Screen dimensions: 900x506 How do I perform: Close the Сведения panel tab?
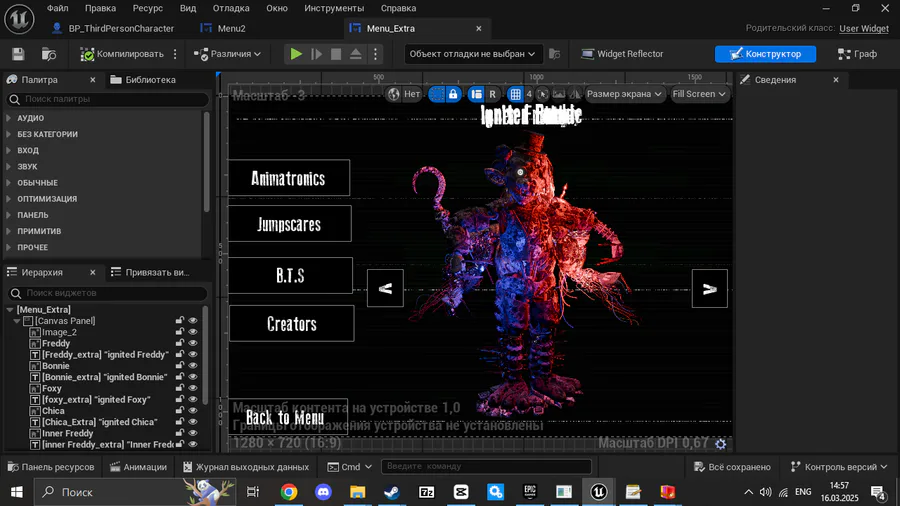click(x=836, y=80)
